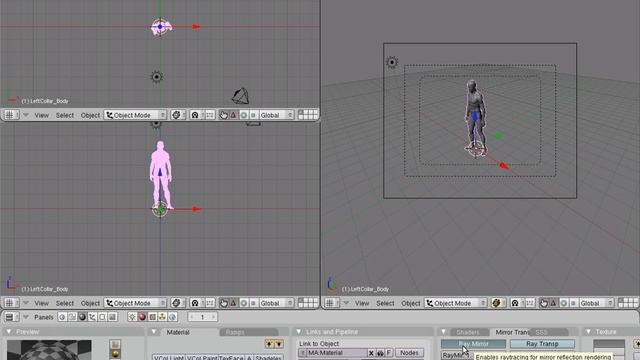Click the auto-name icon beside MA:Material
The image size is (640, 360).
[x=380, y=353]
